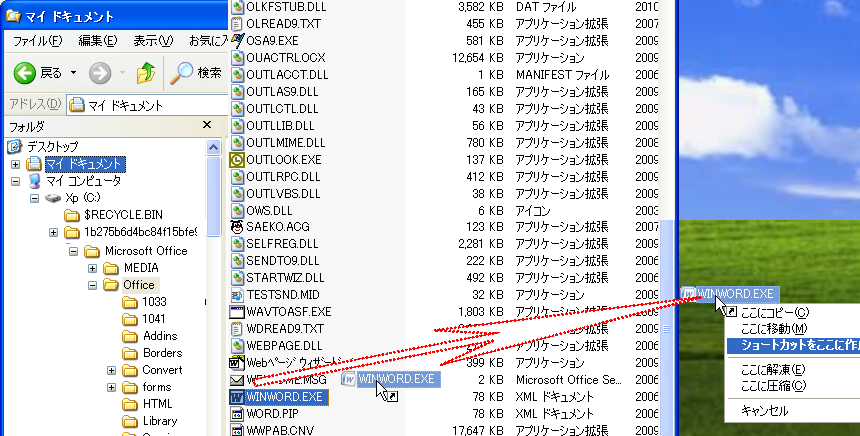Viewport: 860px width, 436px height.
Task: Open the 編集(E) menu
Action: (x=97, y=41)
